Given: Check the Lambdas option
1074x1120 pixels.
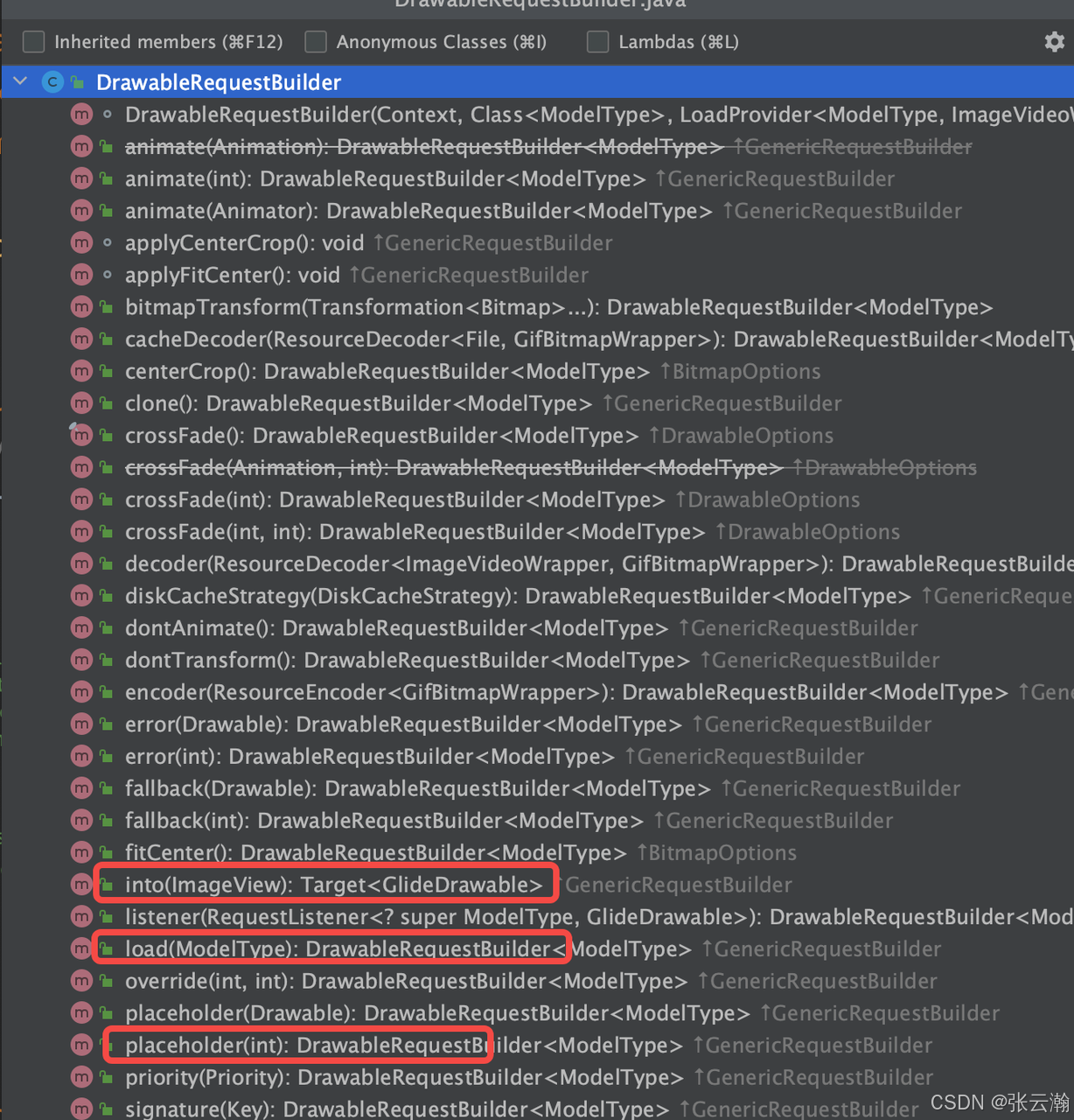Looking at the screenshot, I should tap(597, 41).
